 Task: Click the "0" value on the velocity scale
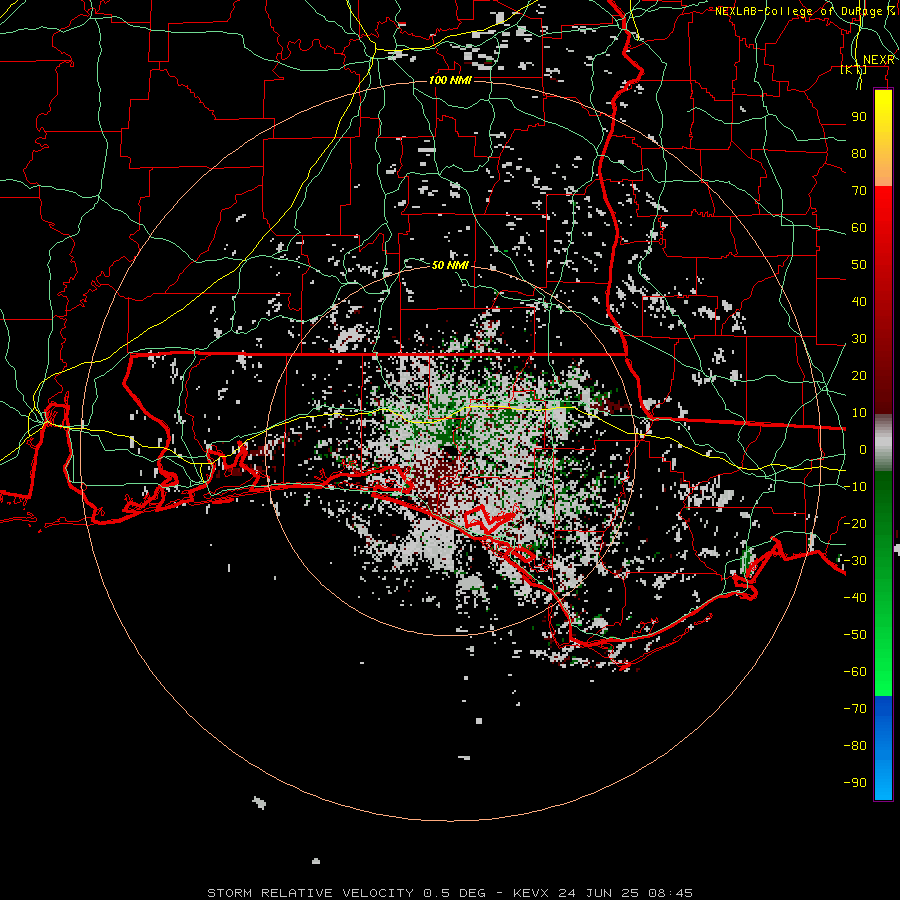[863, 449]
